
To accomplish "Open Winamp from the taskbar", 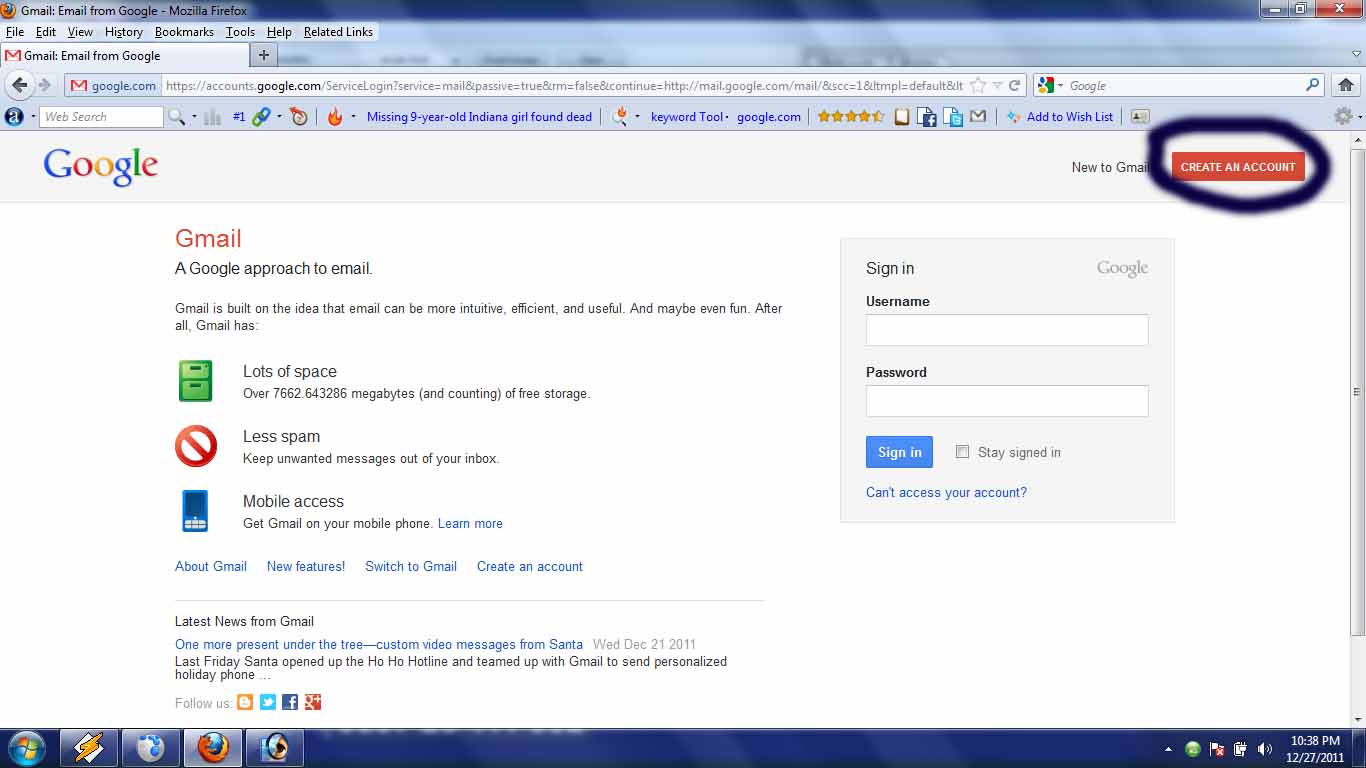I will tap(90, 748).
